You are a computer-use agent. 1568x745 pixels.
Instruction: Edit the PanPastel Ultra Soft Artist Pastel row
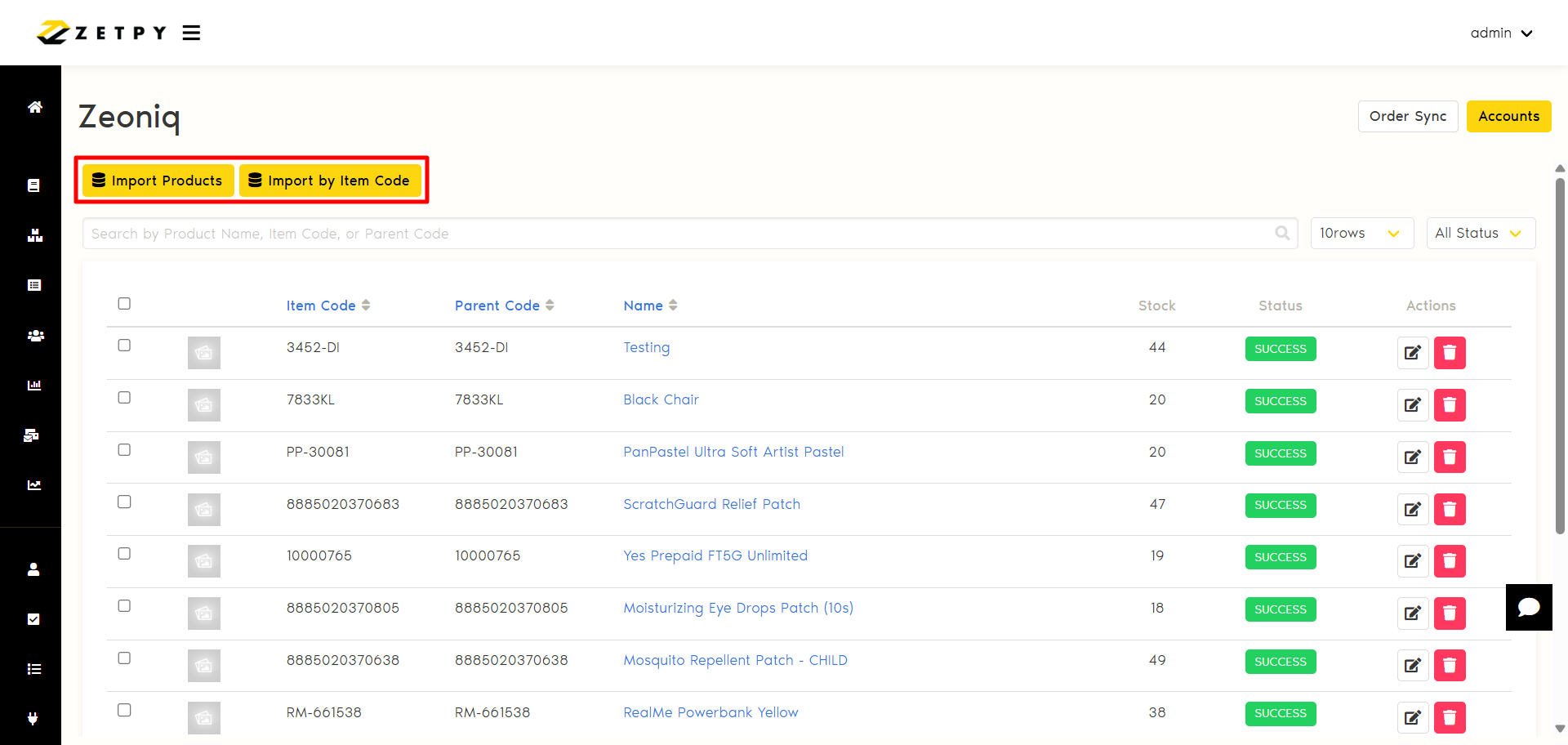coord(1412,457)
